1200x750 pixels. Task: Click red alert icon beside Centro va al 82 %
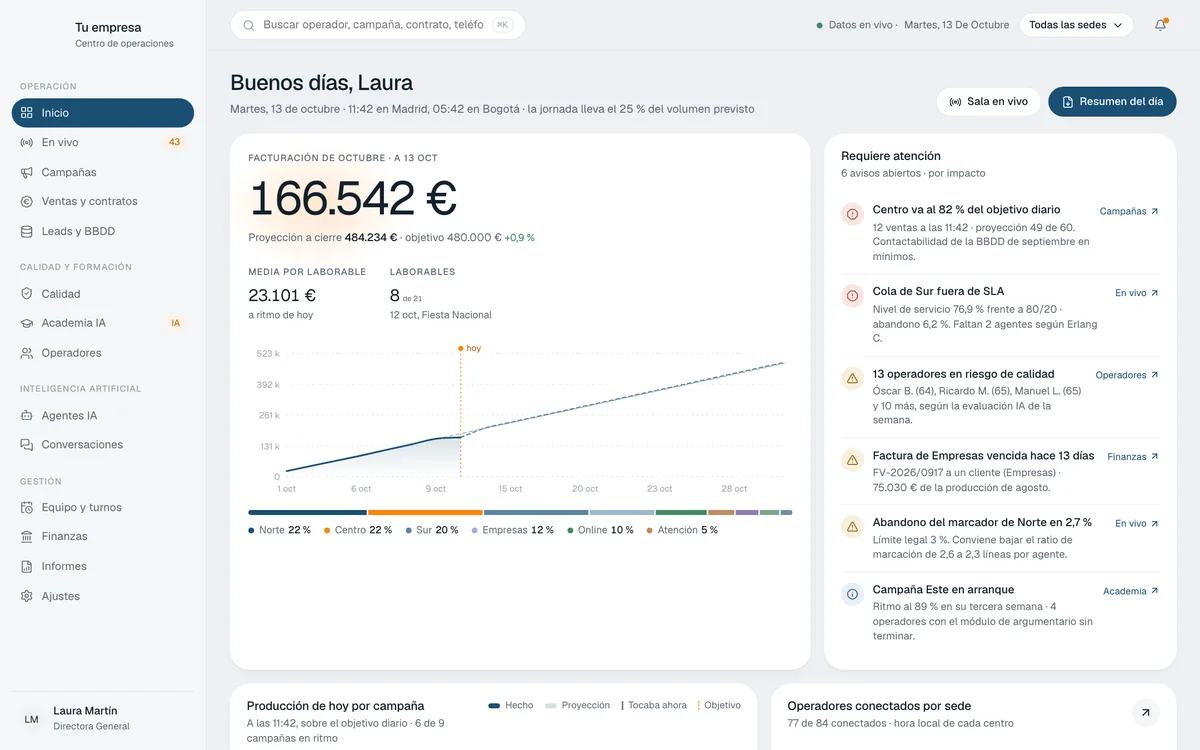[852, 214]
